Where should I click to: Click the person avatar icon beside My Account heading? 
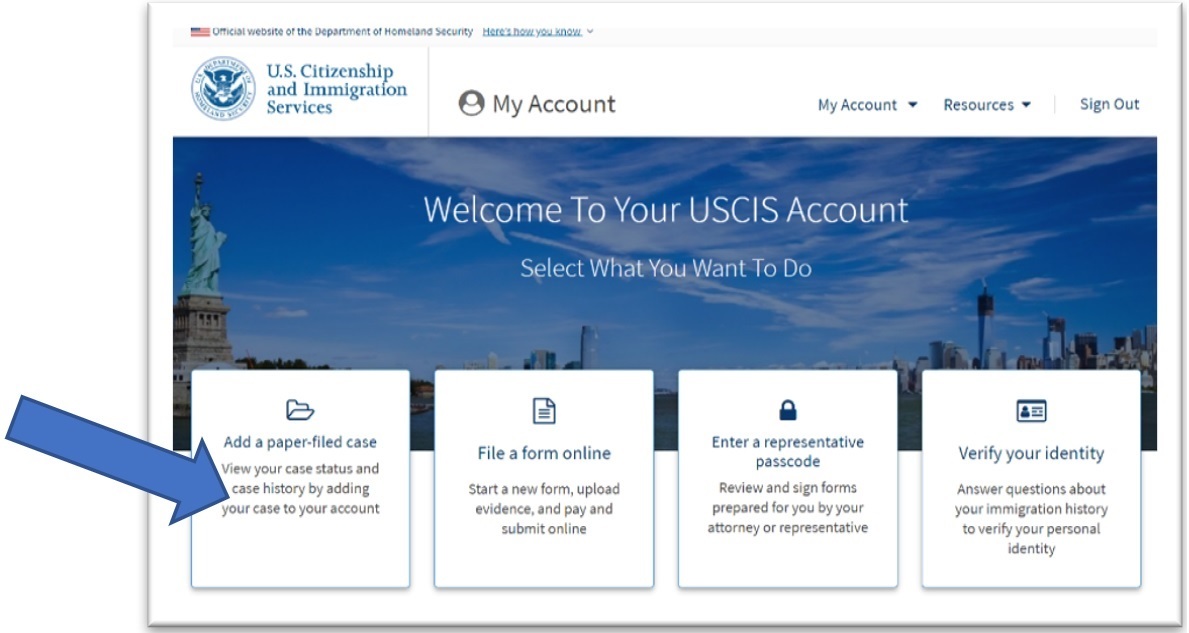pyautogui.click(x=471, y=104)
